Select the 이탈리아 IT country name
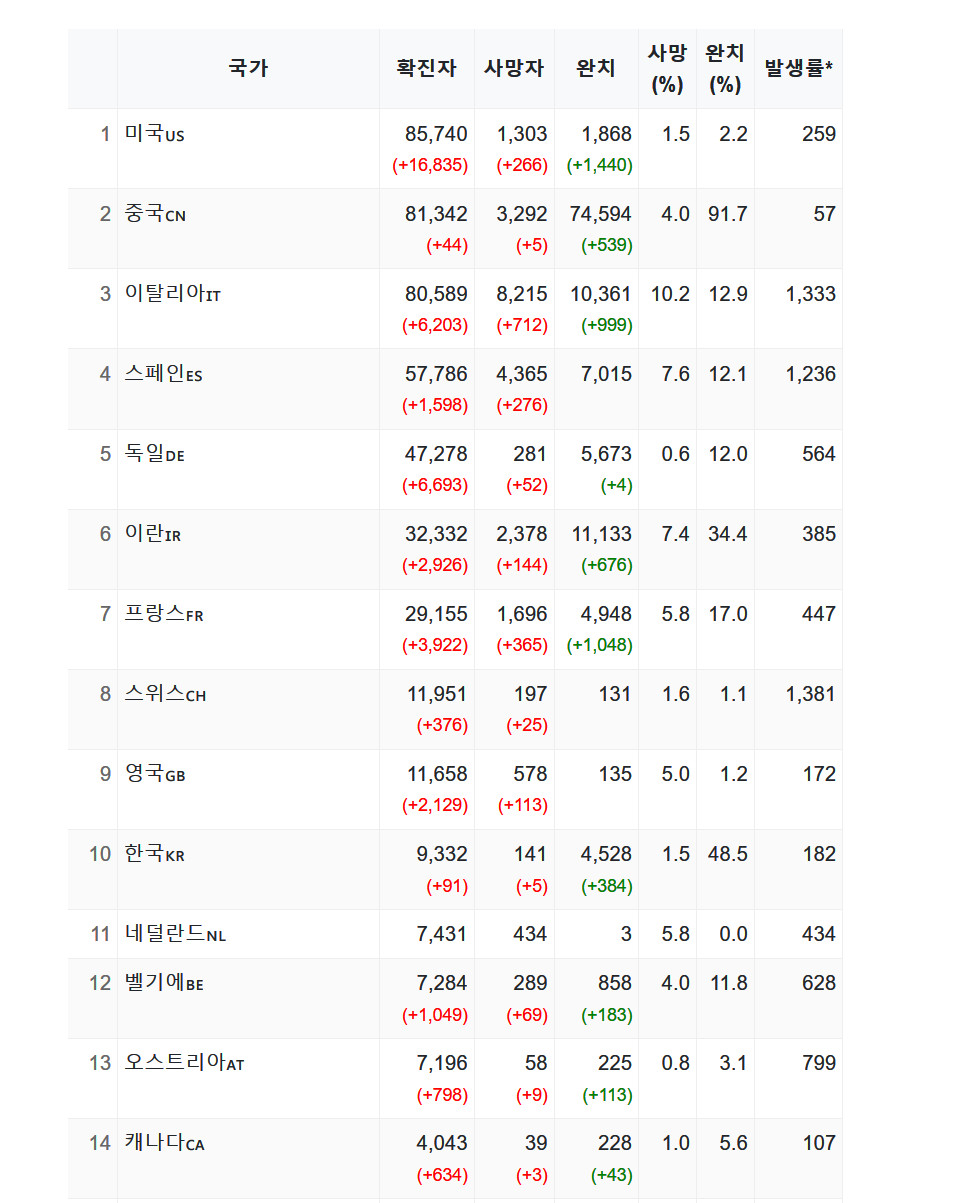The height and width of the screenshot is (1203, 957). [172, 294]
